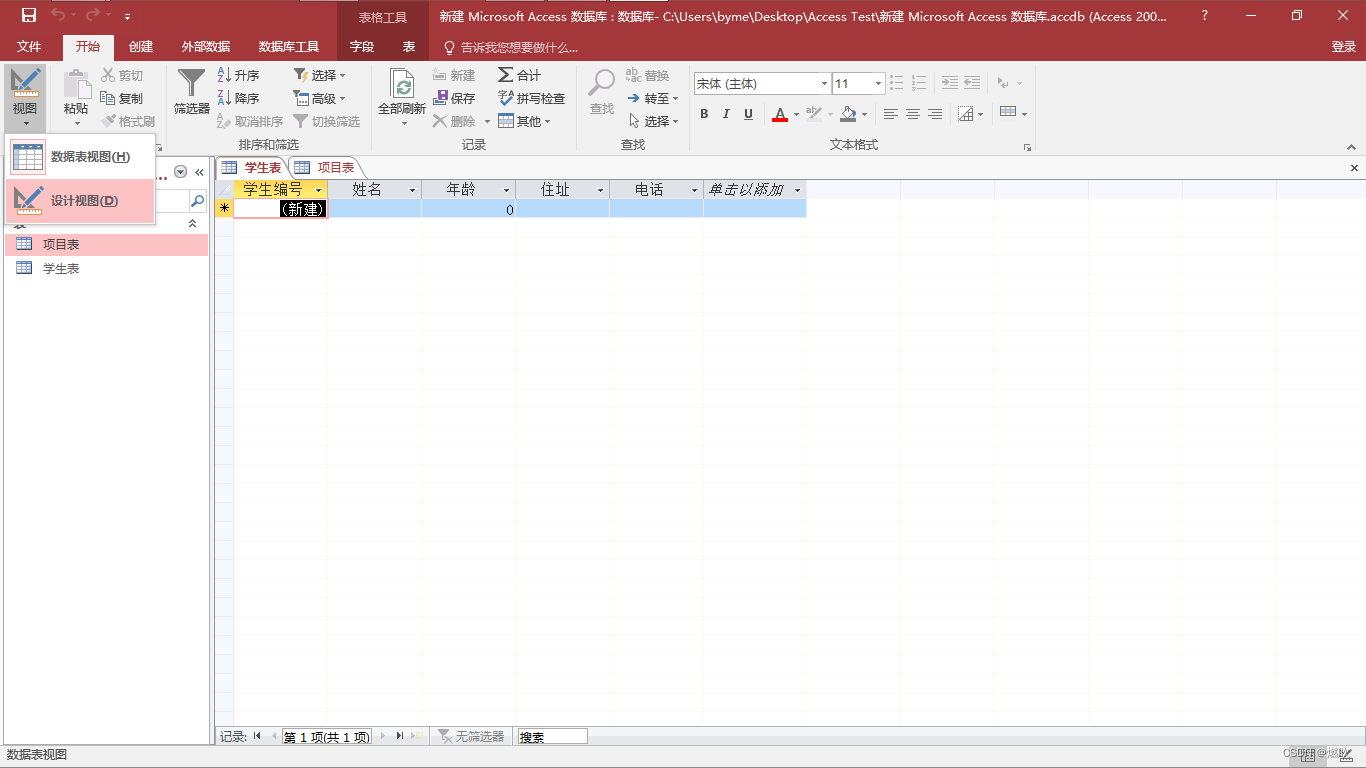Click the 视图 (View) ribbon button
Image resolution: width=1366 pixels, height=768 pixels.
(25, 98)
